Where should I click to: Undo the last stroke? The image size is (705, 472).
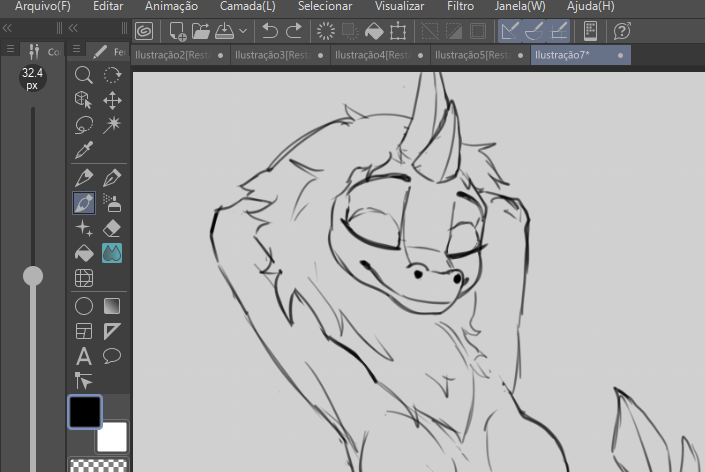point(270,31)
